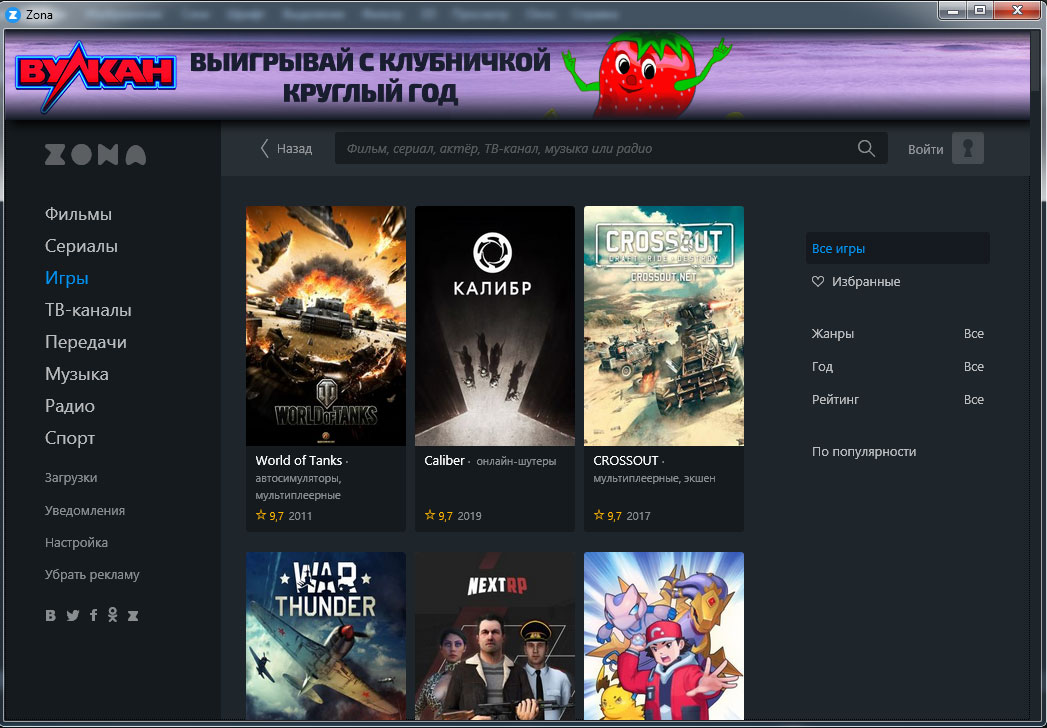Click the year 2017 under CROSSOUT
Image resolution: width=1047 pixels, height=728 pixels.
click(638, 516)
